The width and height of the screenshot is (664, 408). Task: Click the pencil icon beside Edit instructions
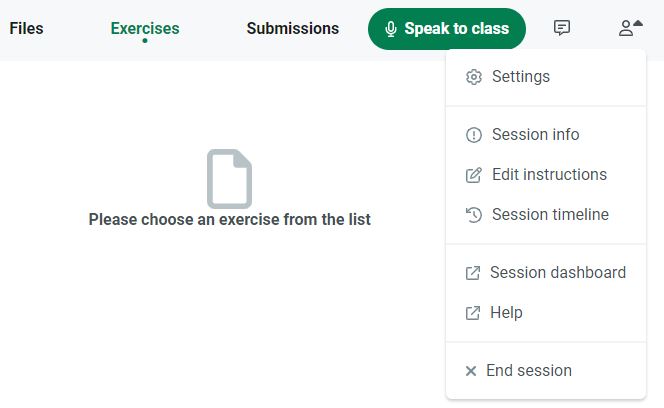coord(474,175)
